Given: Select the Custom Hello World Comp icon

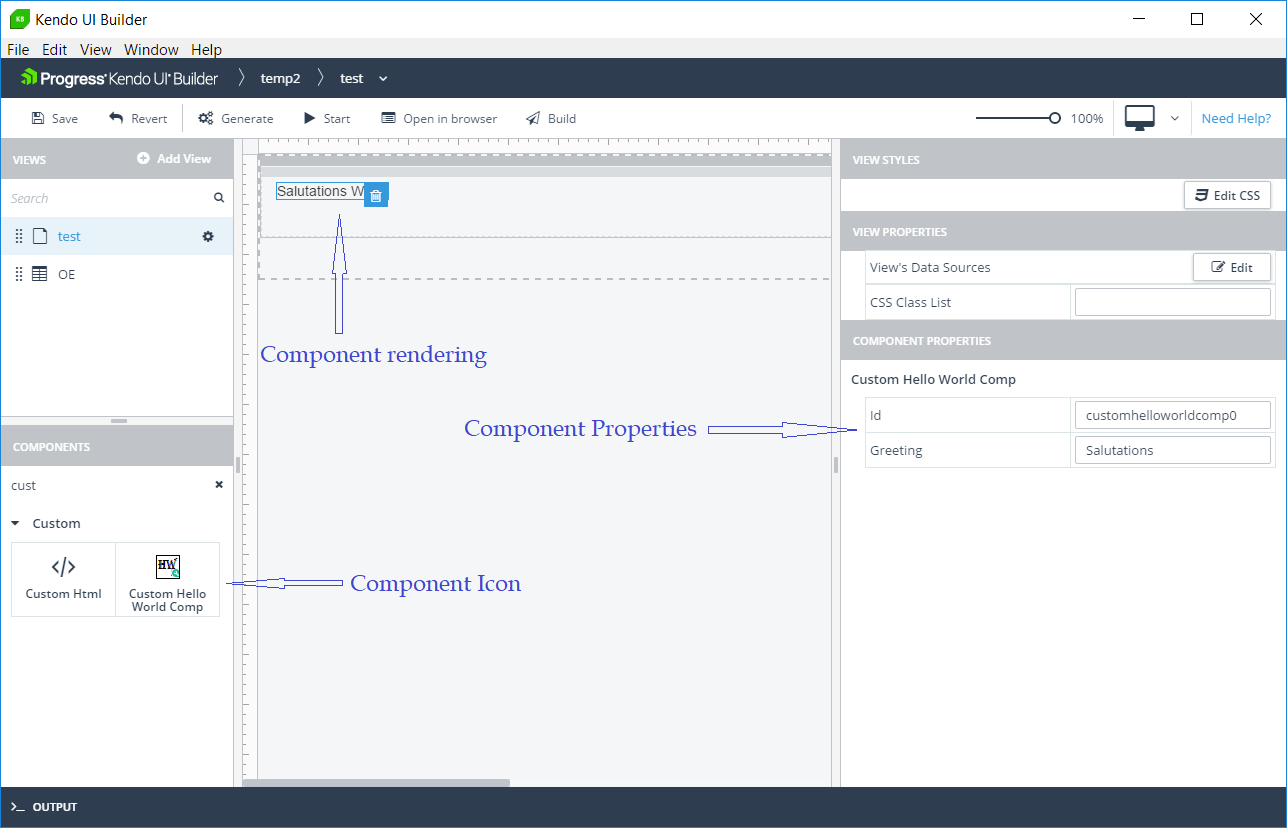Looking at the screenshot, I should 168,568.
